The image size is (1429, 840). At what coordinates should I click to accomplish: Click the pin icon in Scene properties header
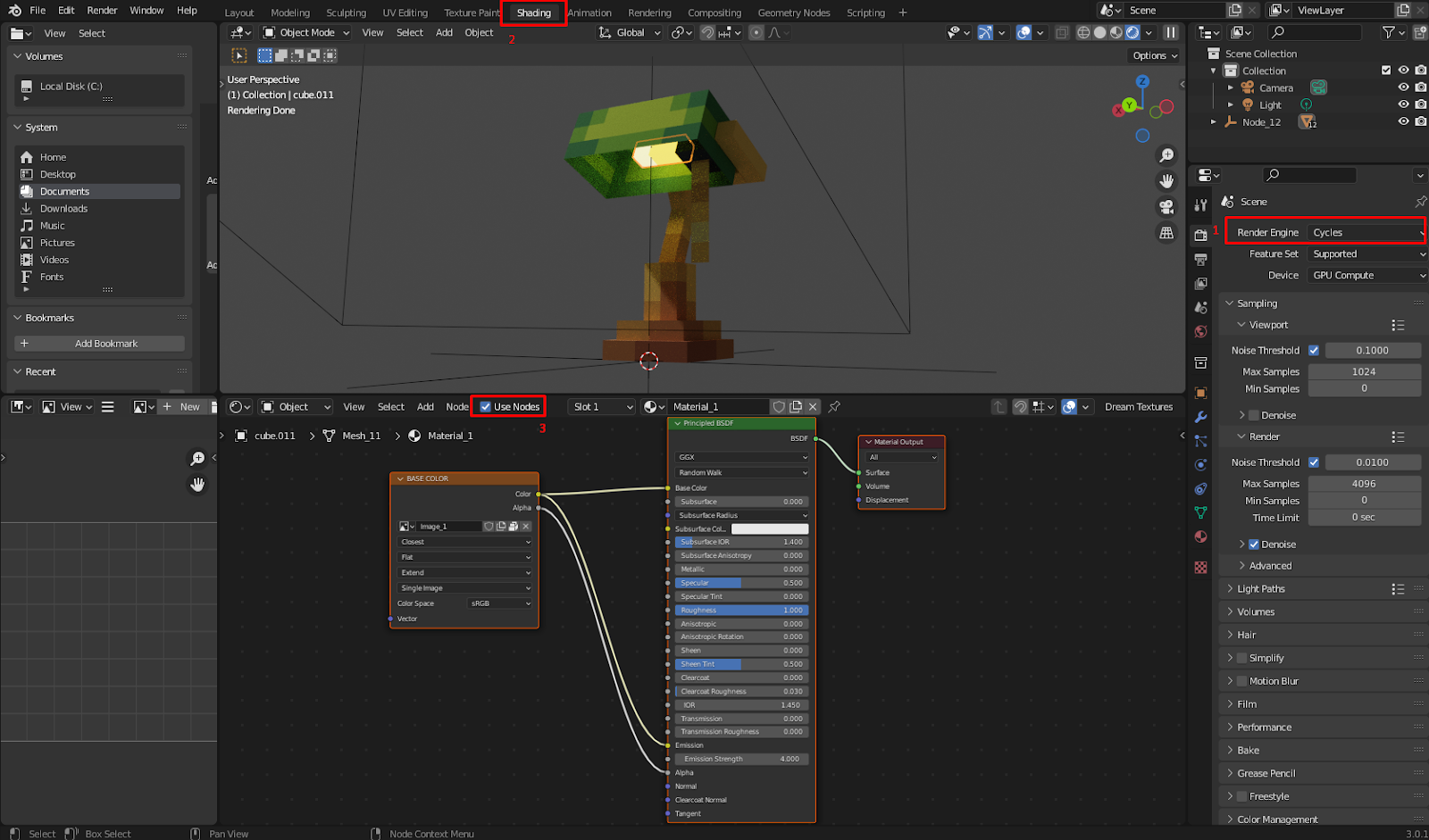coord(1420,202)
